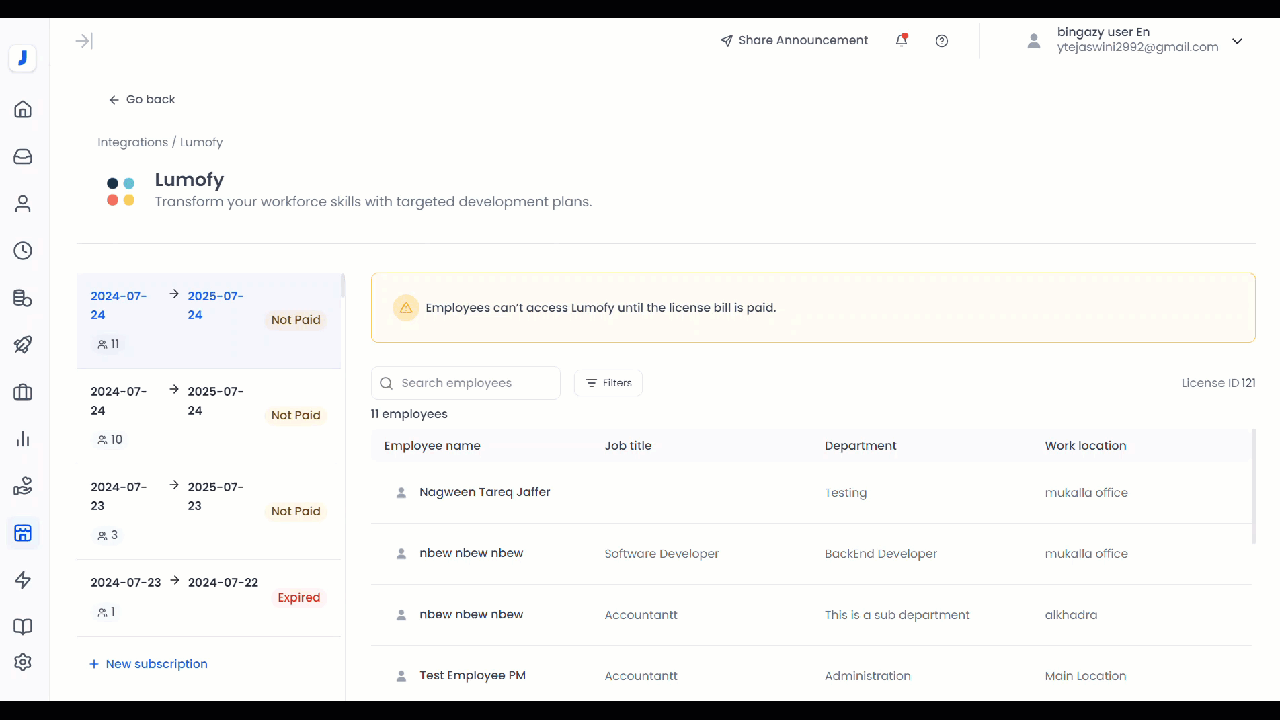Select the employees person icon in sidebar
The width and height of the screenshot is (1280, 720).
23,204
